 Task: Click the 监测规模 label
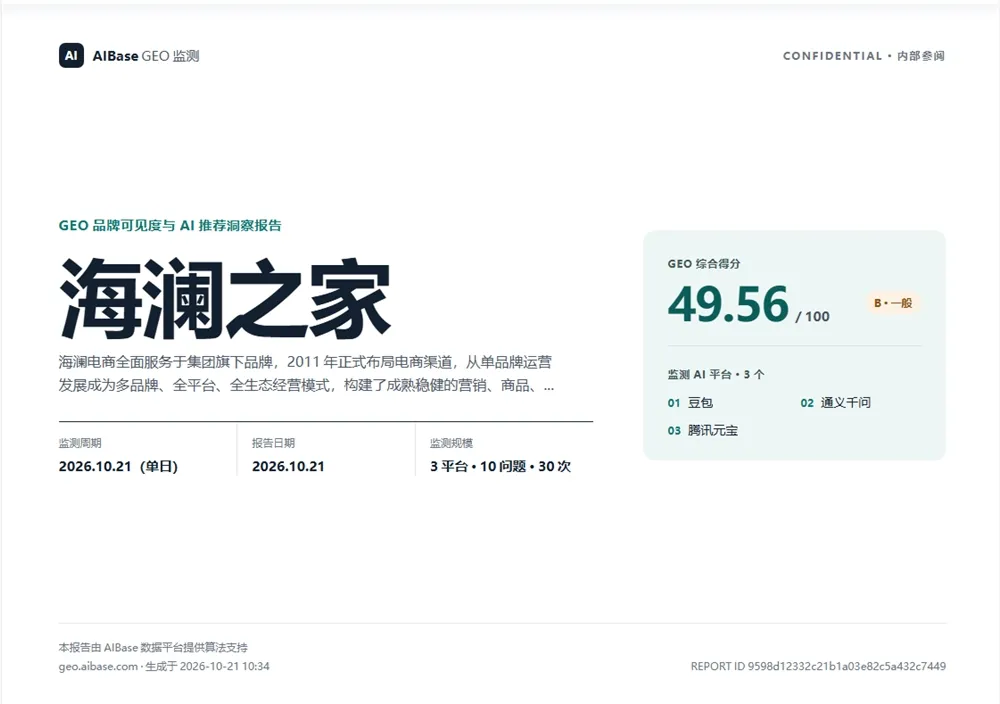click(452, 443)
